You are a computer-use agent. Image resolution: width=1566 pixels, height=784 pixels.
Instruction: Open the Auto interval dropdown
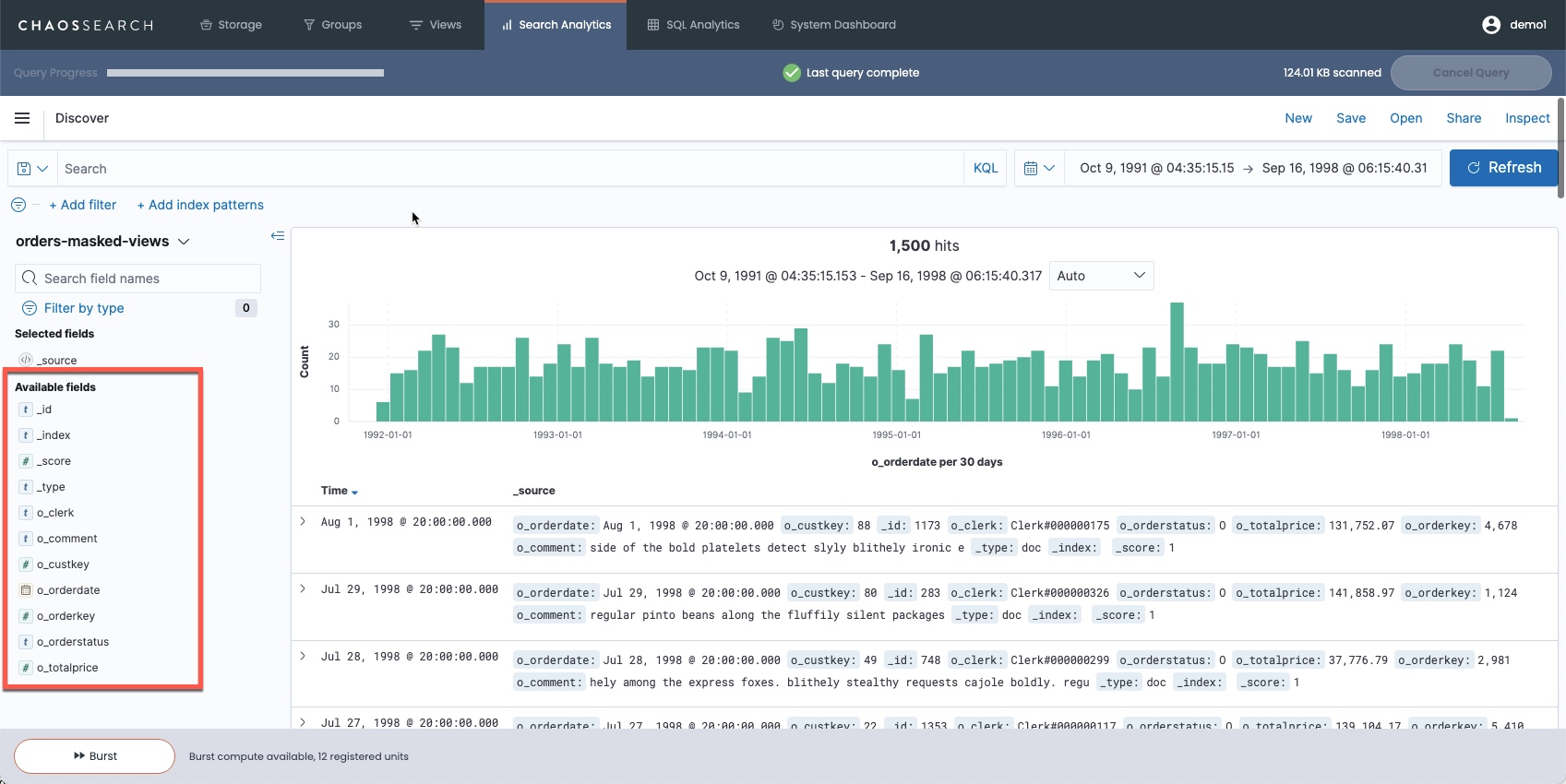coord(1101,276)
